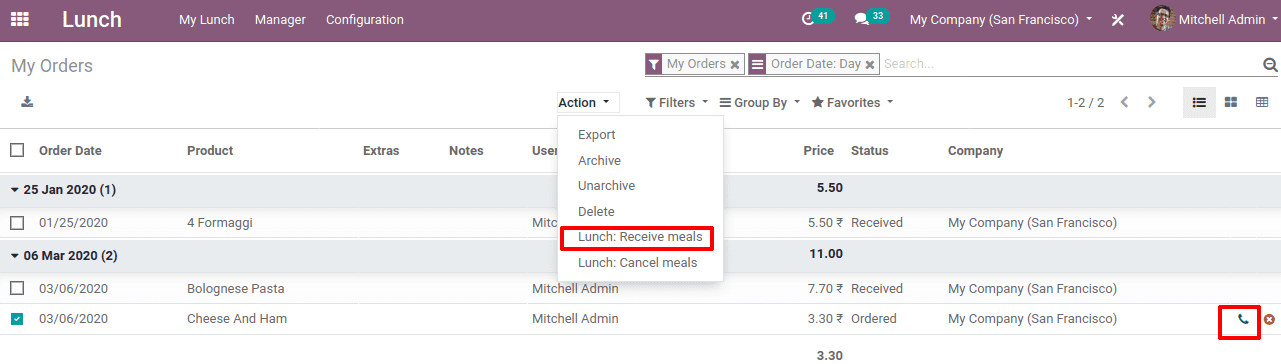Remove the Order Date: Day group facet
1281x364 pixels.
click(x=870, y=64)
